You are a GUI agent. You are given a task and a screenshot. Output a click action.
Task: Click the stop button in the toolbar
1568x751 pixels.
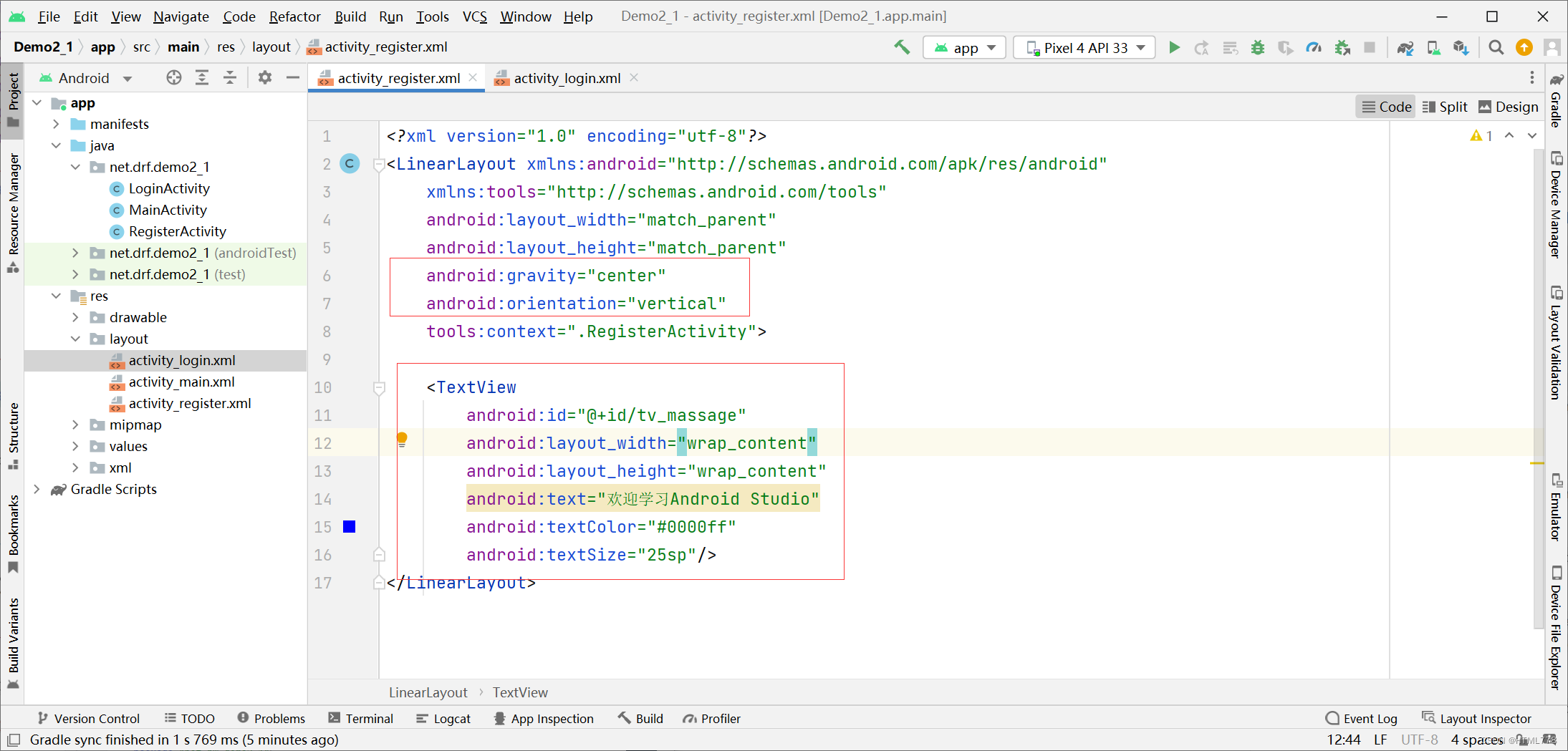coord(1370,47)
